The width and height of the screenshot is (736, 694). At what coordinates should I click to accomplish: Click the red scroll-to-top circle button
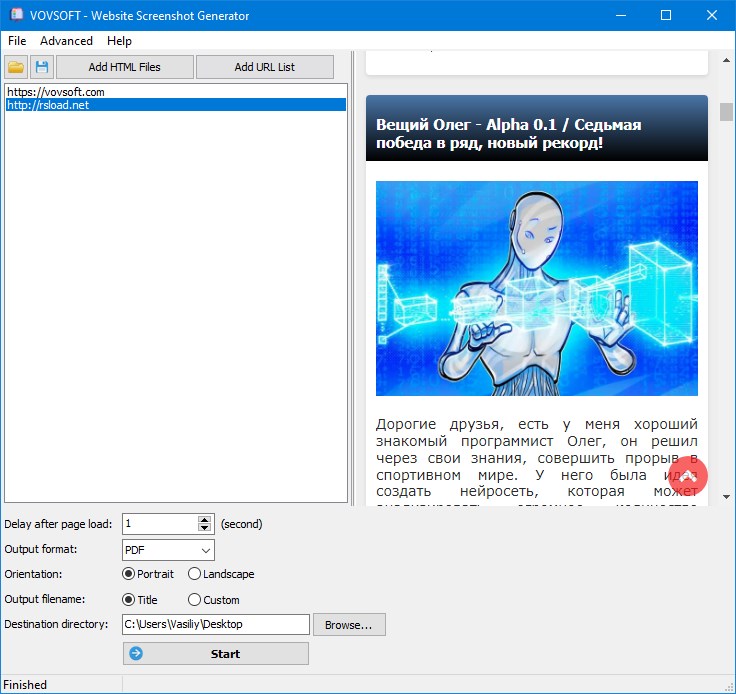tap(688, 476)
